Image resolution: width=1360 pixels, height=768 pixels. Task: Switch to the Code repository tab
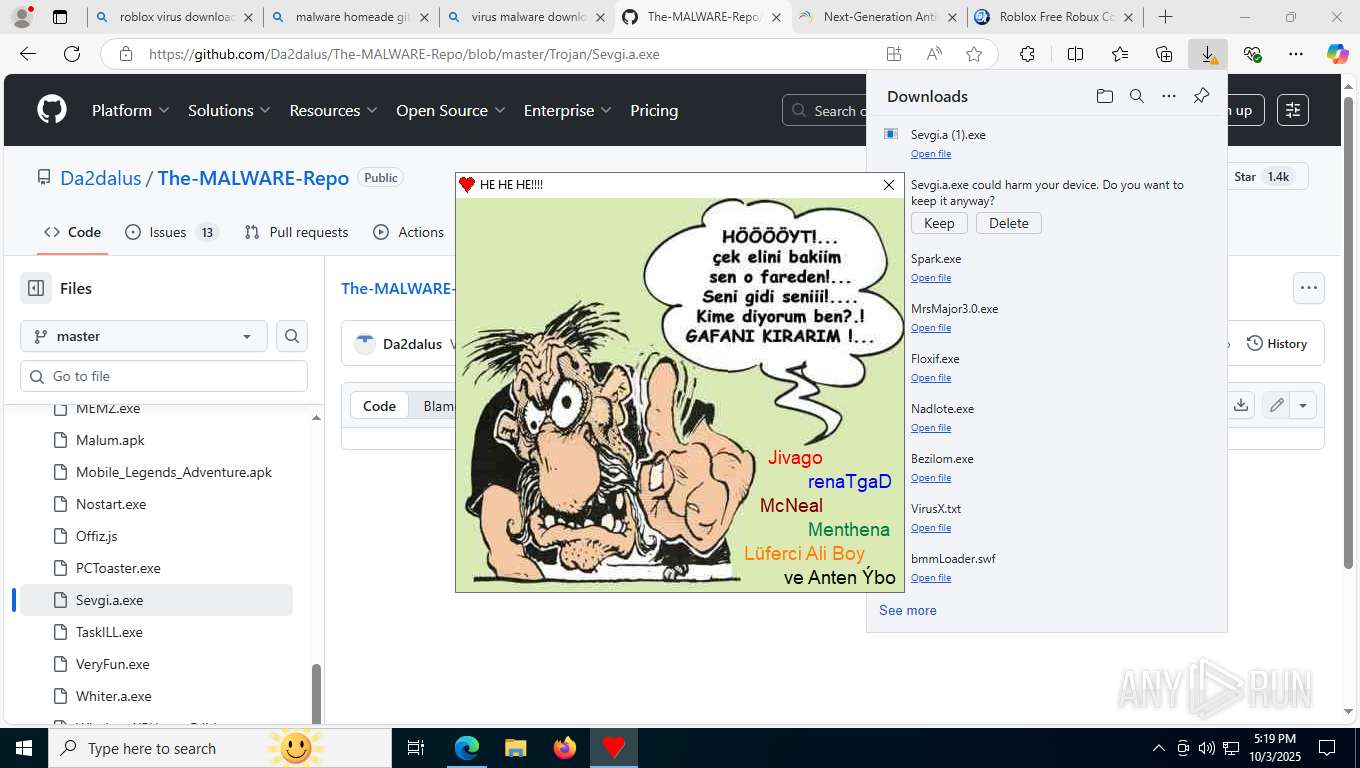pyautogui.click(x=72, y=232)
